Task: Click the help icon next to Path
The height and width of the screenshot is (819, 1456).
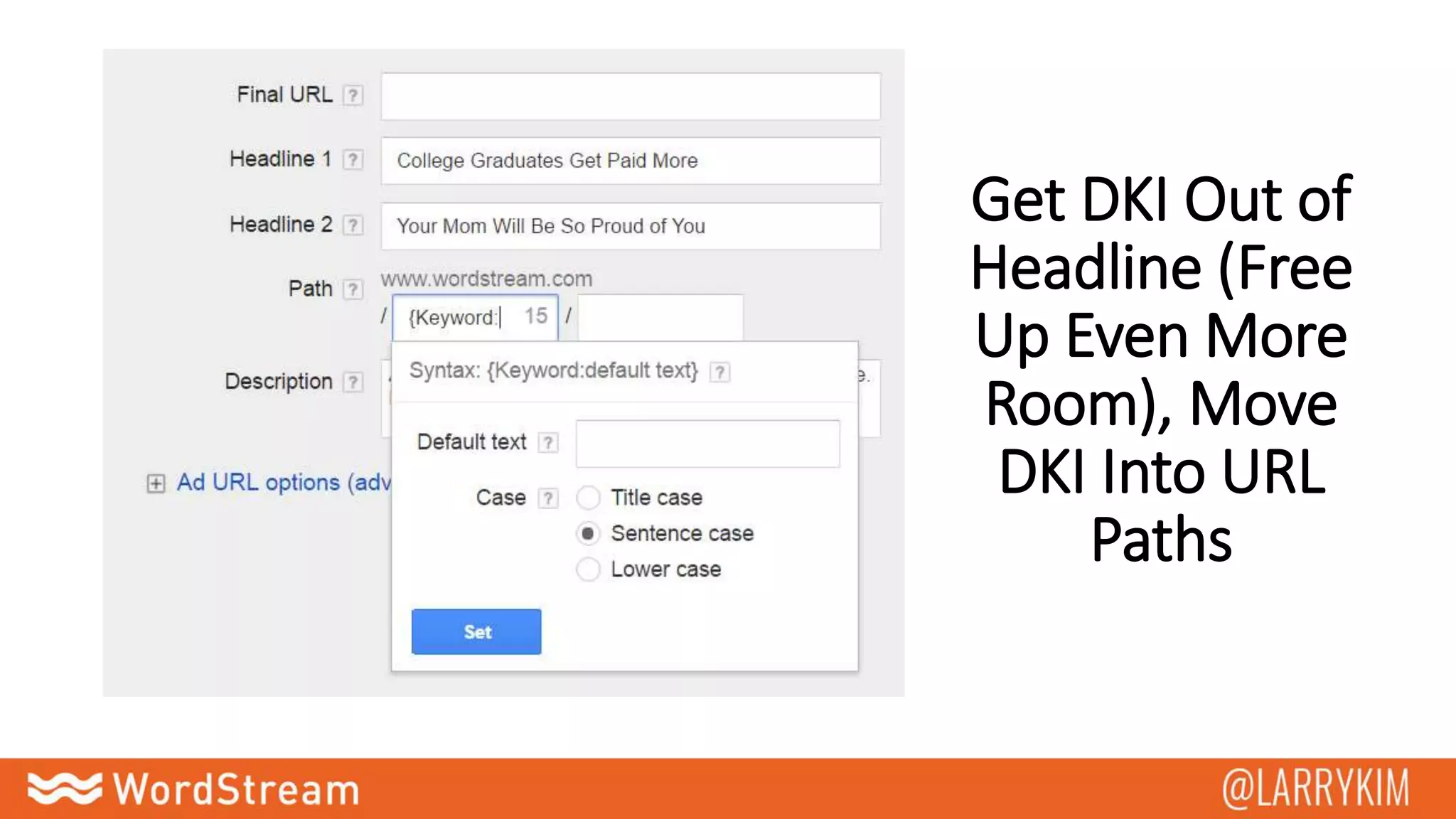Action: 353,289
